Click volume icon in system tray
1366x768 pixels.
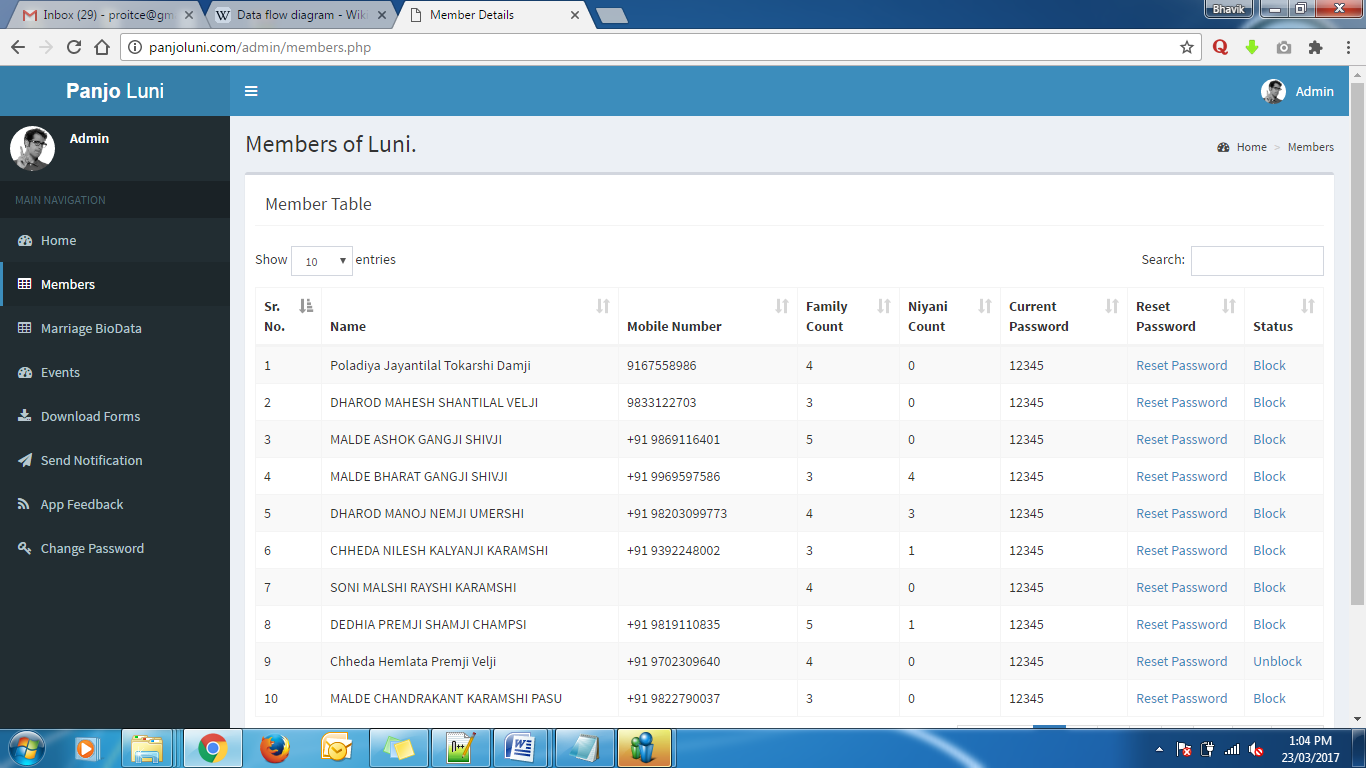coord(1256,749)
